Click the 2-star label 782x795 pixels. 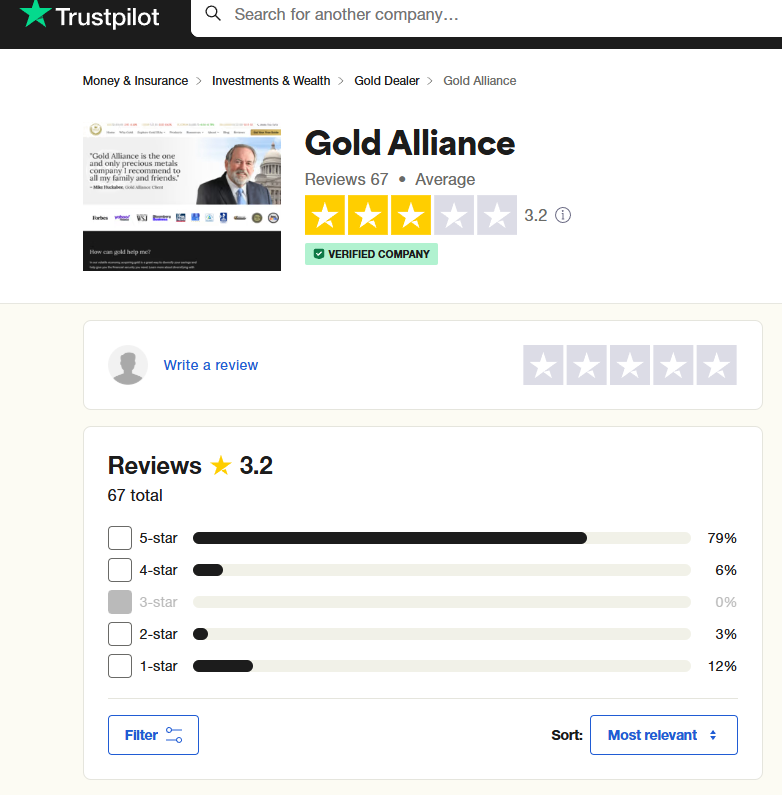coord(158,634)
